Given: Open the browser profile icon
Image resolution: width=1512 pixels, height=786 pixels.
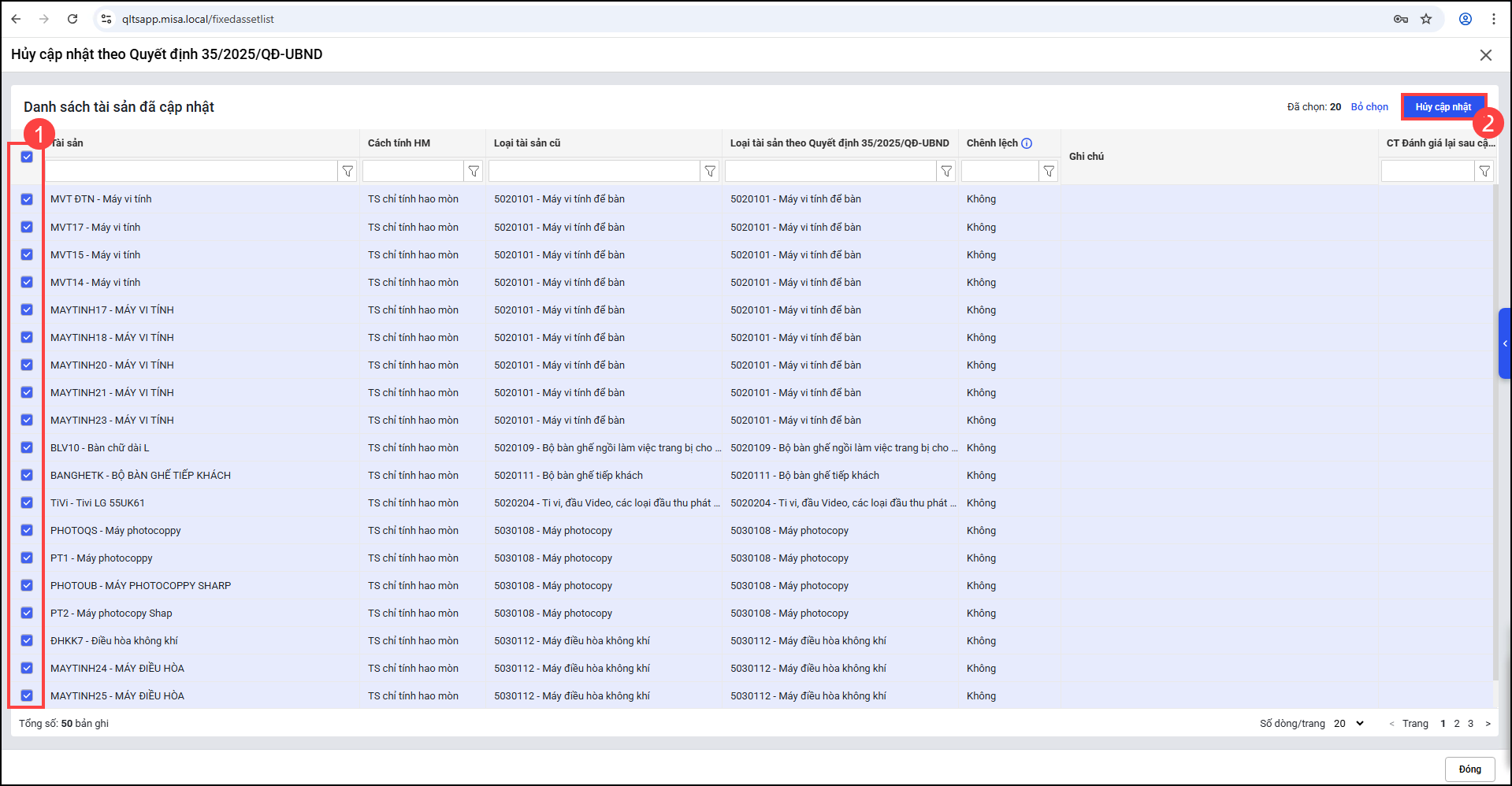Looking at the screenshot, I should pyautogui.click(x=1466, y=19).
